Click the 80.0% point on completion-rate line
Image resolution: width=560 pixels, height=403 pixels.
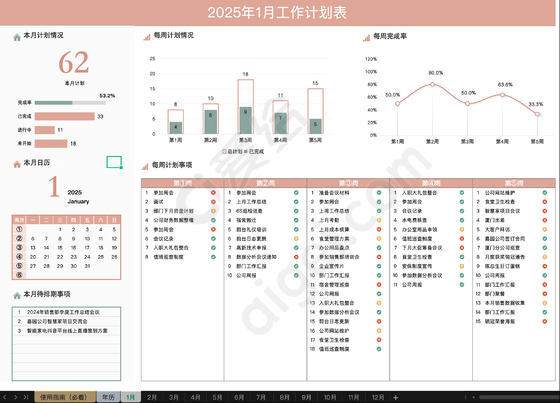pyautogui.click(x=432, y=84)
